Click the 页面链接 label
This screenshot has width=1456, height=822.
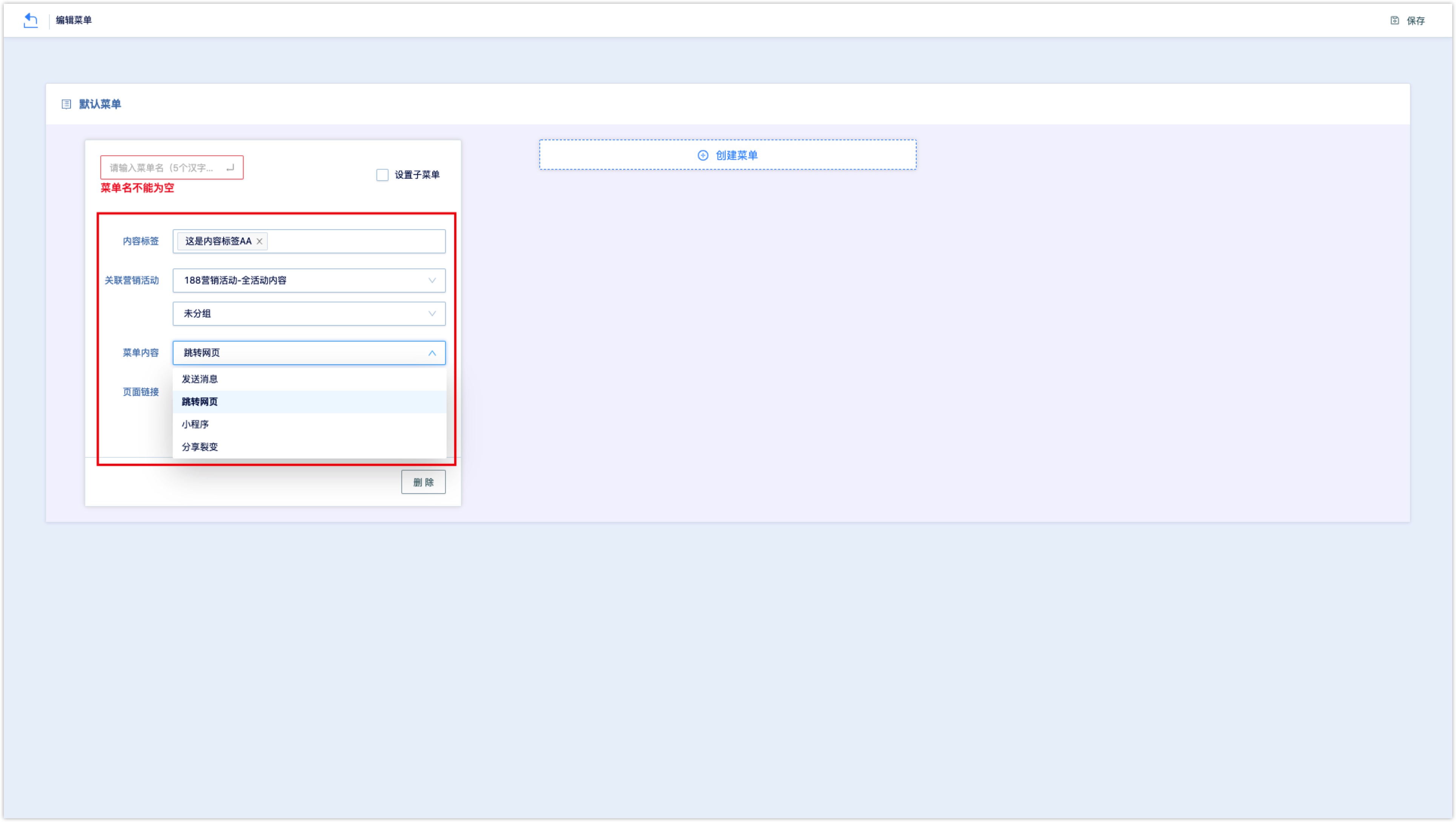pyautogui.click(x=141, y=392)
